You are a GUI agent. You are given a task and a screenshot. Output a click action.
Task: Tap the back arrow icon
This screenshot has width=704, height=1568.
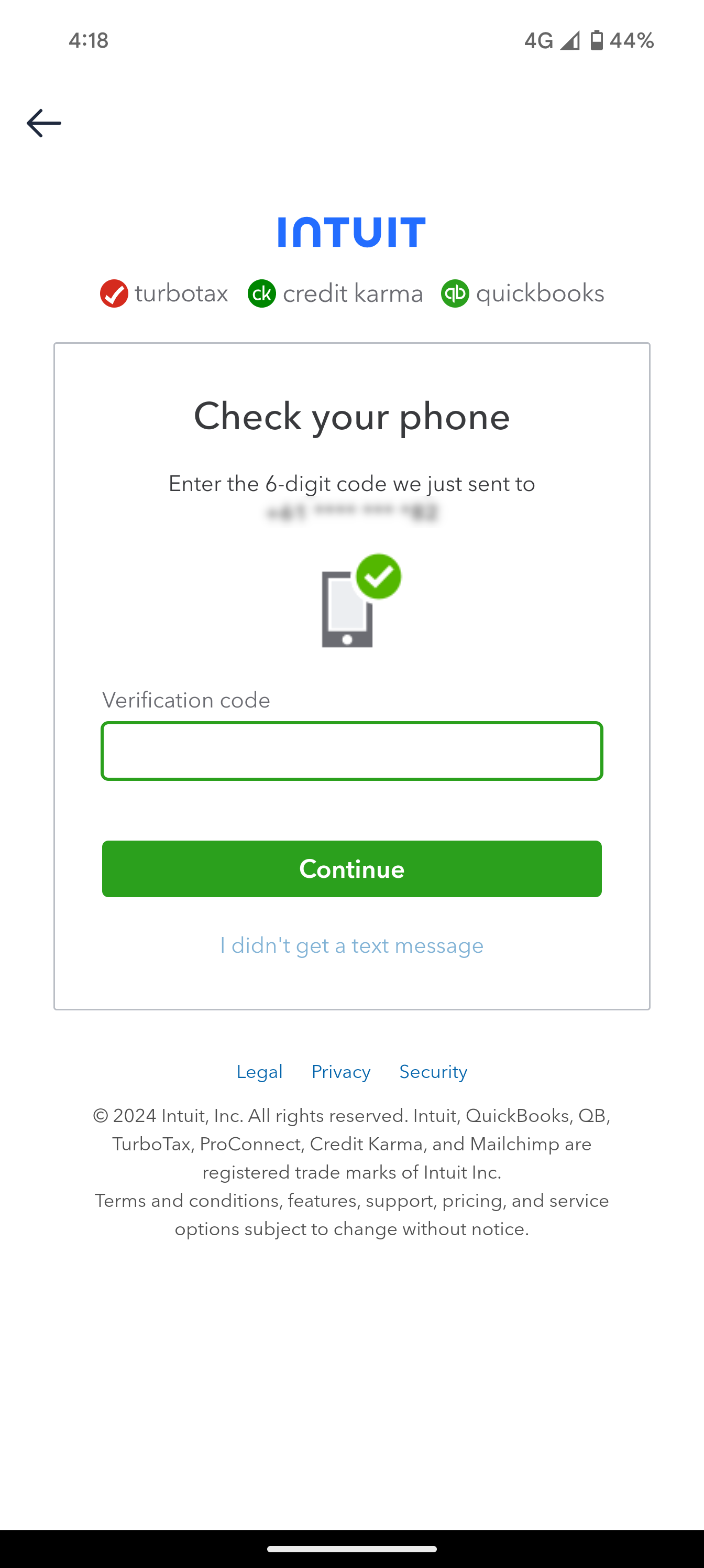tap(44, 123)
